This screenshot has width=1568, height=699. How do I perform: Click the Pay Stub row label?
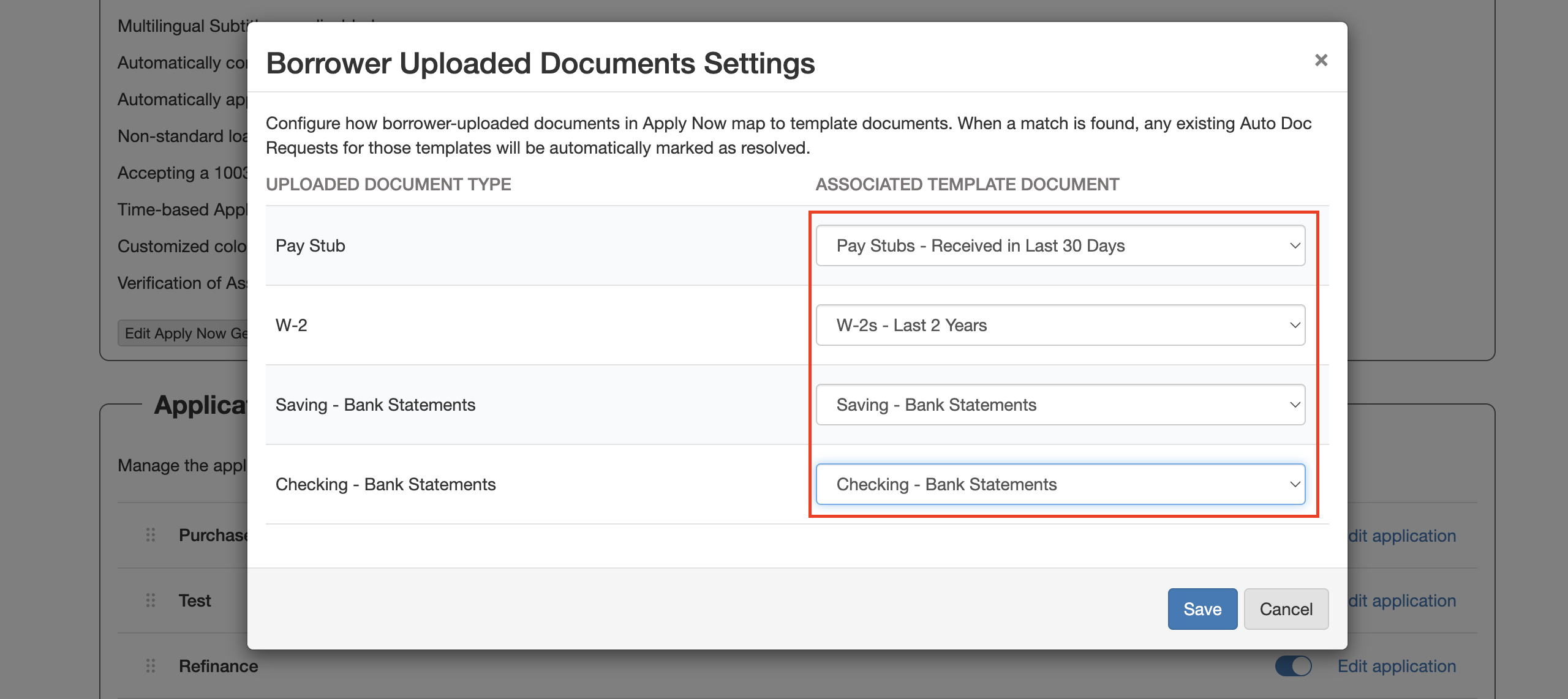(x=311, y=245)
